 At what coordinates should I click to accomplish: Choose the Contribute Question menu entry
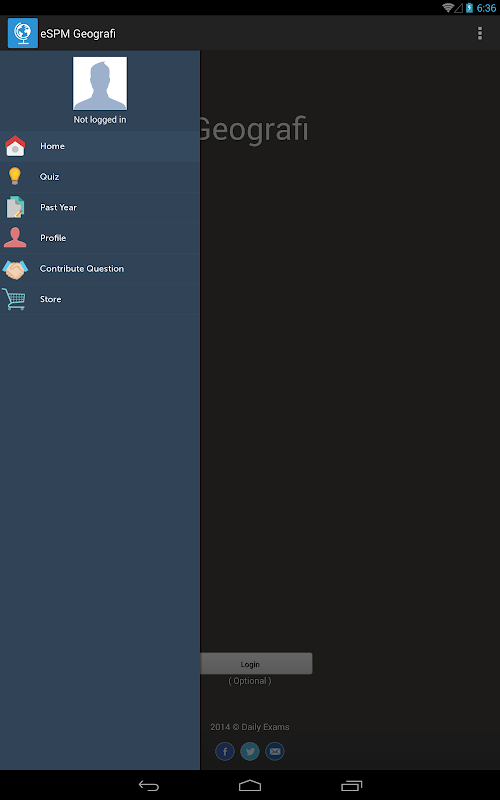[100, 269]
